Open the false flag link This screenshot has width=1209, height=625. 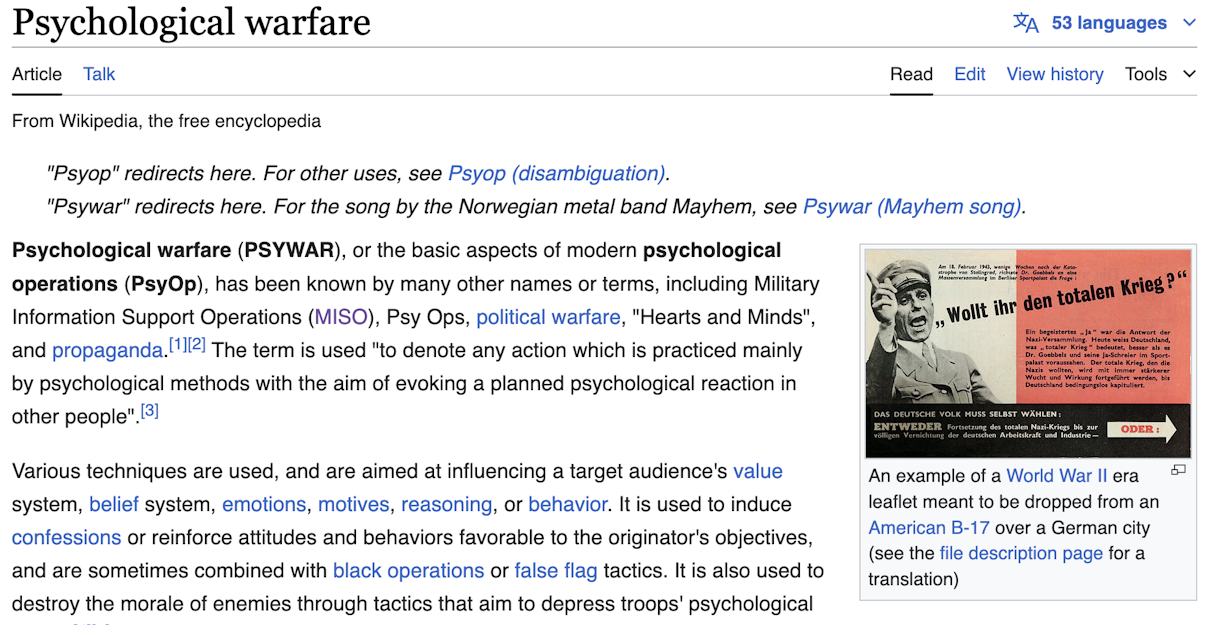(556, 571)
